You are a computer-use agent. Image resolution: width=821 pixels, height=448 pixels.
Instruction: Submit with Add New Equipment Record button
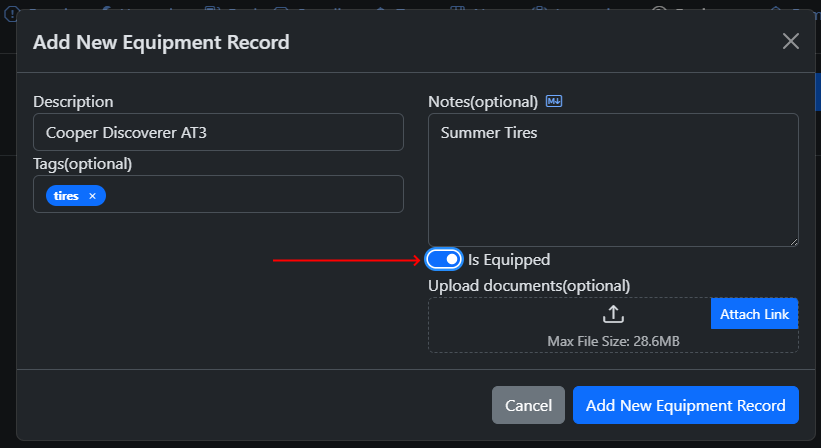(685, 405)
